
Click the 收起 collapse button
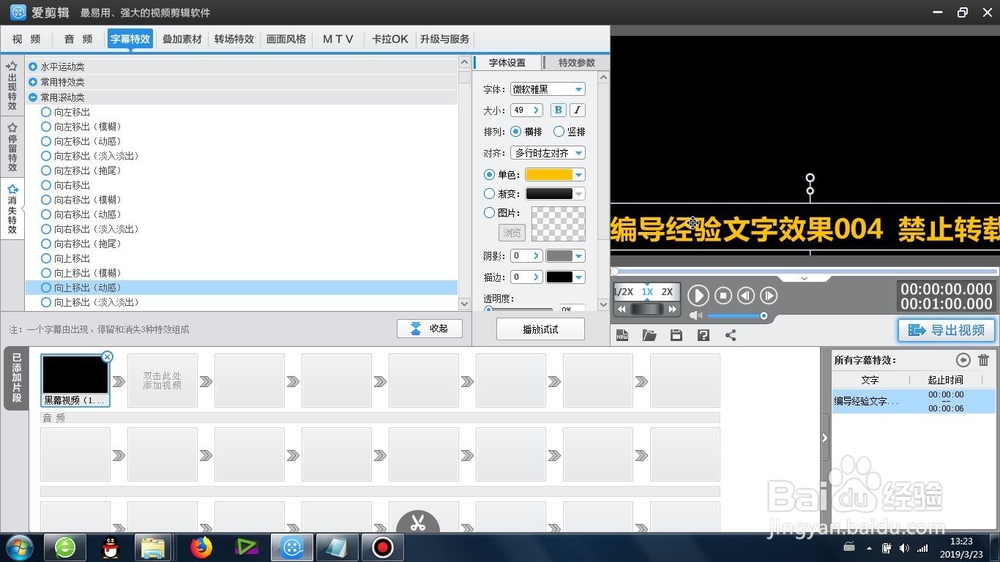pos(429,329)
